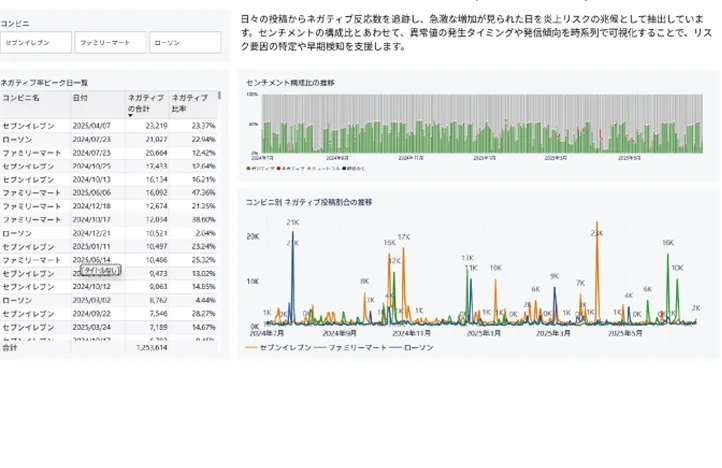The width and height of the screenshot is (722, 468).
Task: Click the 20K y-axis label in line chart
Action: (253, 236)
